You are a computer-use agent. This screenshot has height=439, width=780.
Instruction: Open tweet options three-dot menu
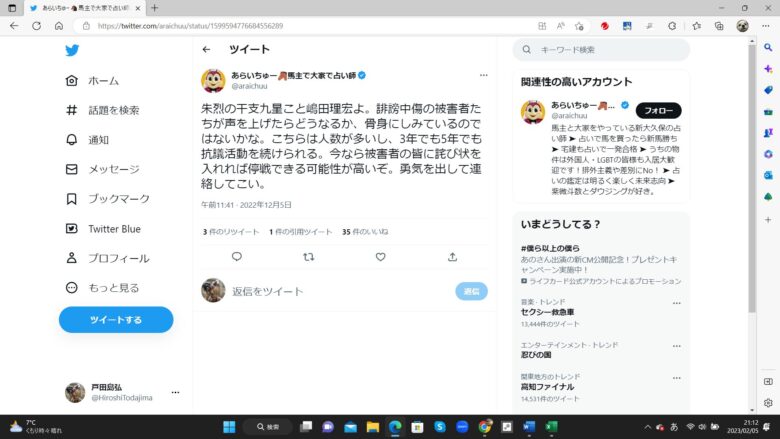coord(484,75)
